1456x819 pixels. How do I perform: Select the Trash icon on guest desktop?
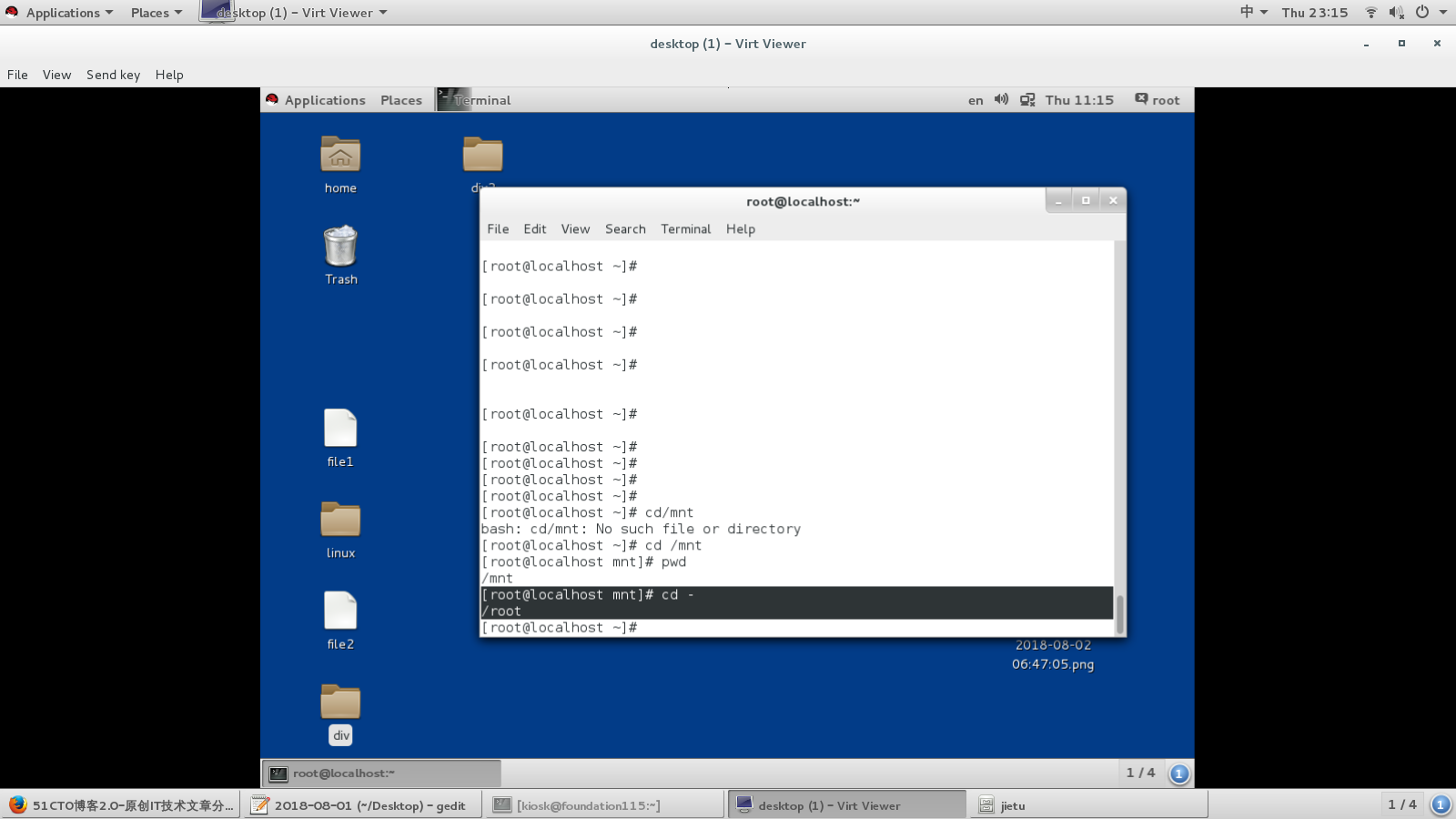pyautogui.click(x=340, y=246)
